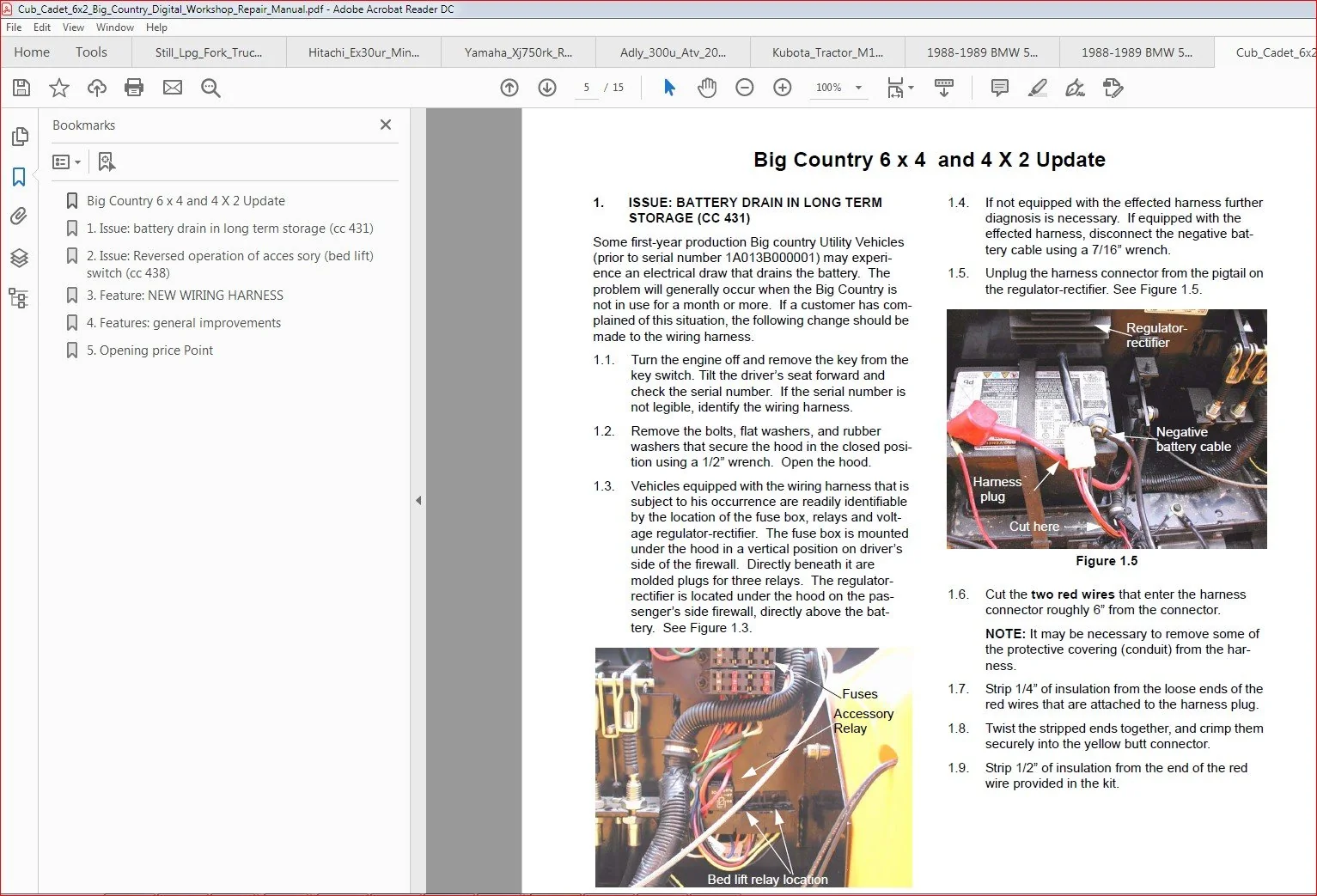Switch to Still_Lpg_Fork_Truc document tab
The height and width of the screenshot is (896, 1317).
(209, 52)
